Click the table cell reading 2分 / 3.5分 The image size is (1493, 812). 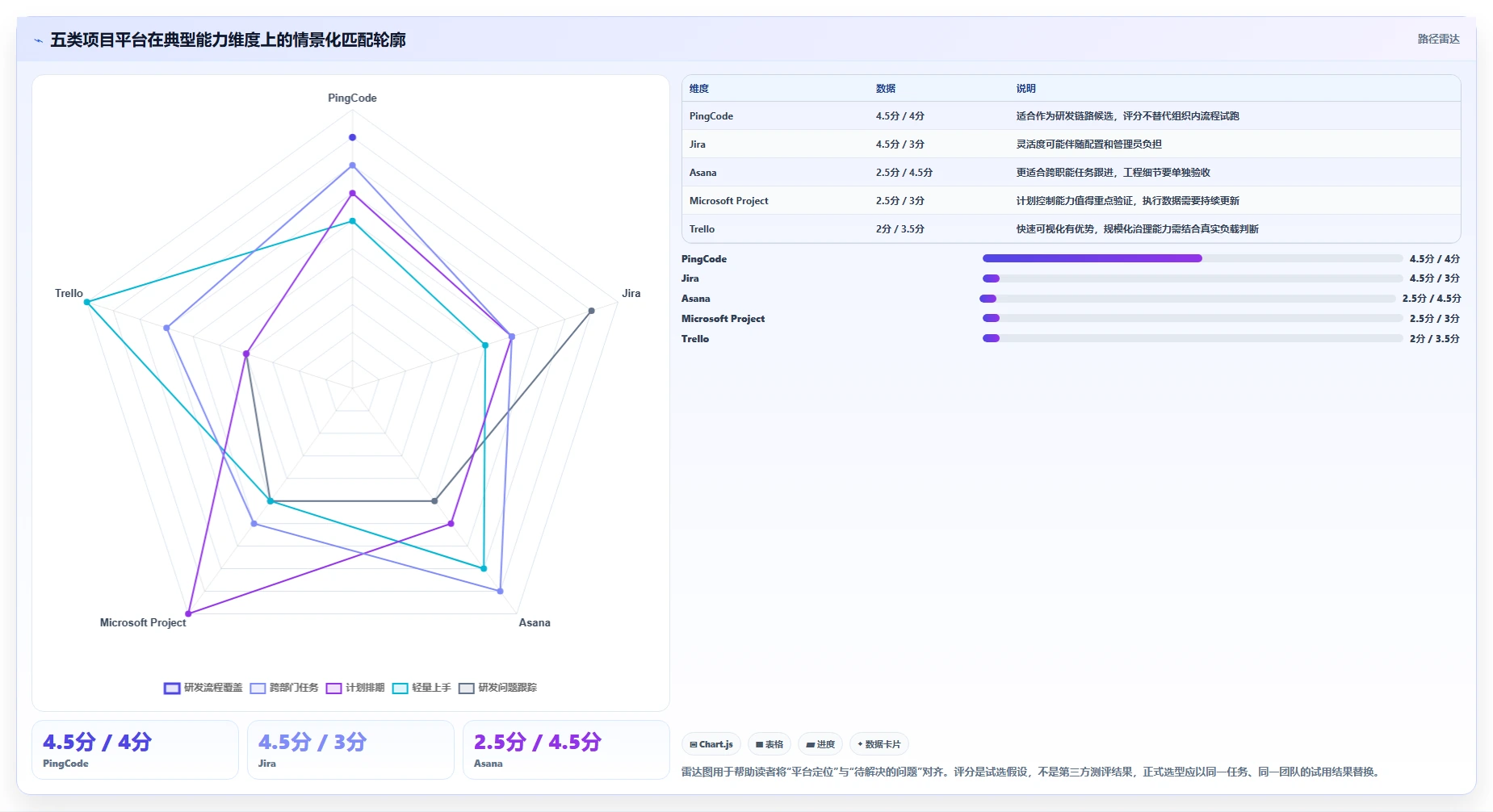point(900,229)
